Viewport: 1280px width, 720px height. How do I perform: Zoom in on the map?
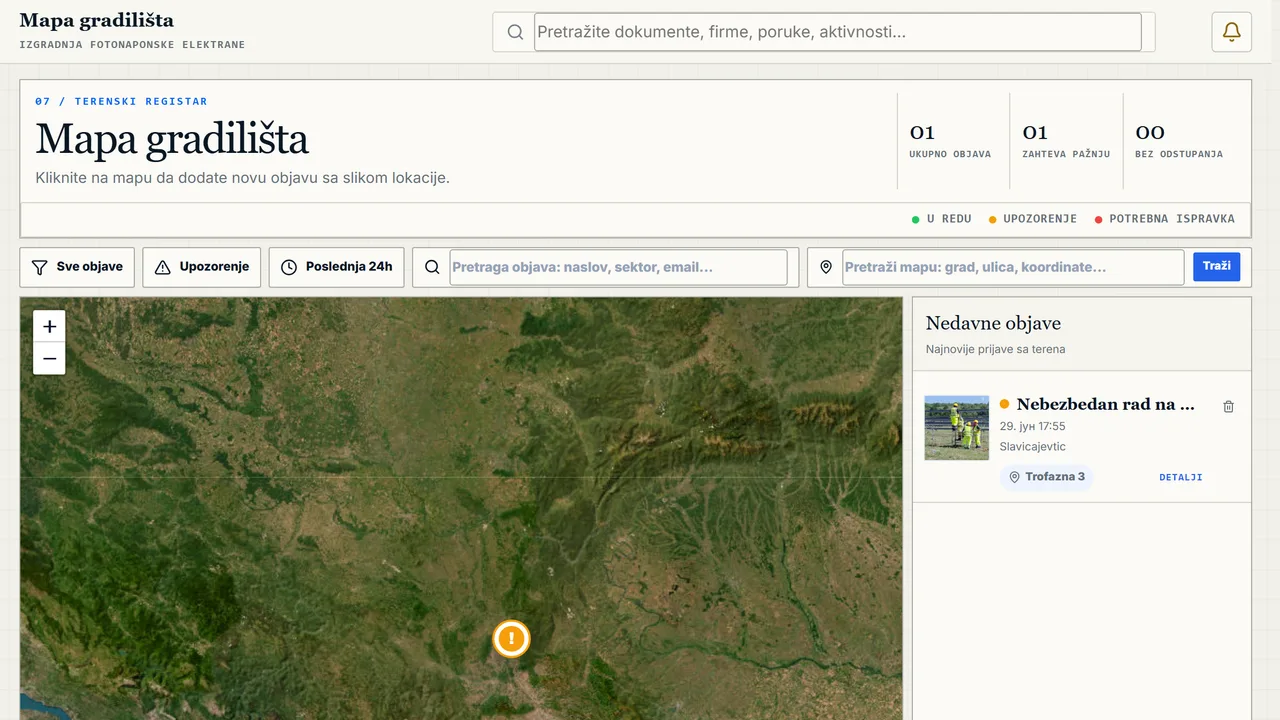(49, 326)
